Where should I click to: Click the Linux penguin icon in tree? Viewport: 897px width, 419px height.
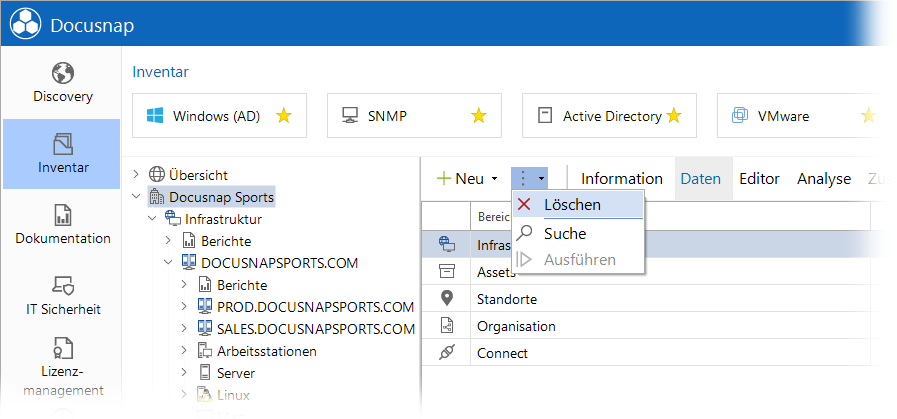click(204, 394)
